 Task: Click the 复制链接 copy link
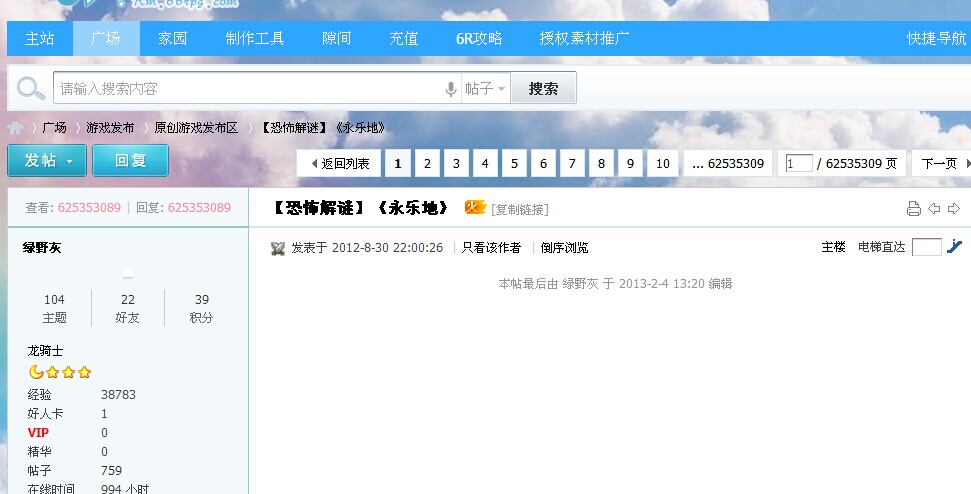520,209
